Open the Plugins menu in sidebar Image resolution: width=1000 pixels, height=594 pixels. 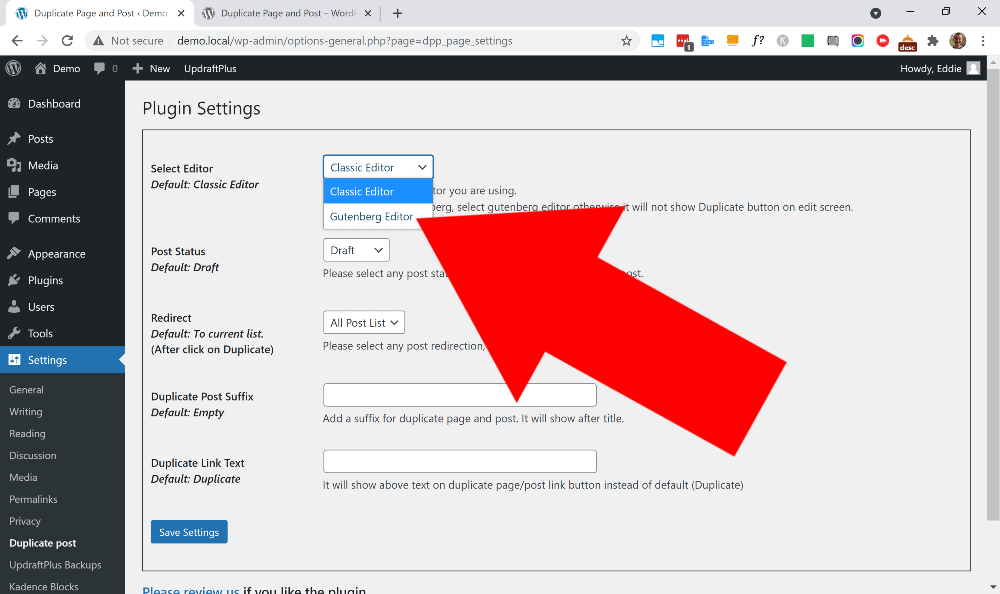(x=45, y=280)
